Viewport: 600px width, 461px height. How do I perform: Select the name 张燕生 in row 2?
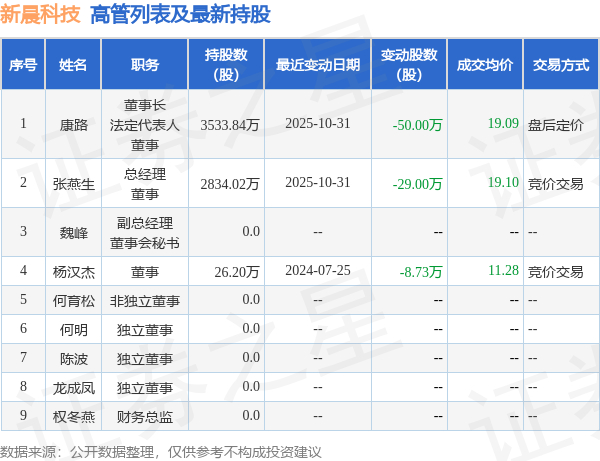(73, 184)
